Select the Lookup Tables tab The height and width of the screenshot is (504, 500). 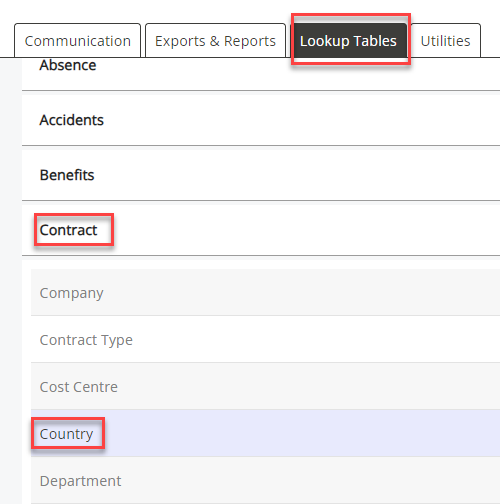(348, 41)
